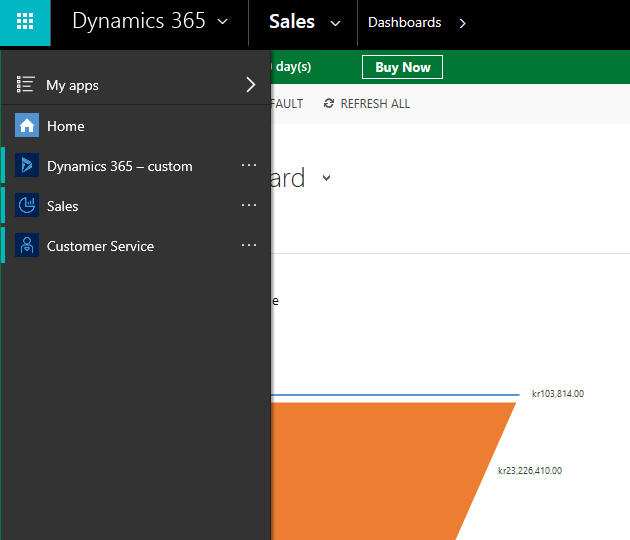Expand the Sales area dropdown chevron

(335, 23)
